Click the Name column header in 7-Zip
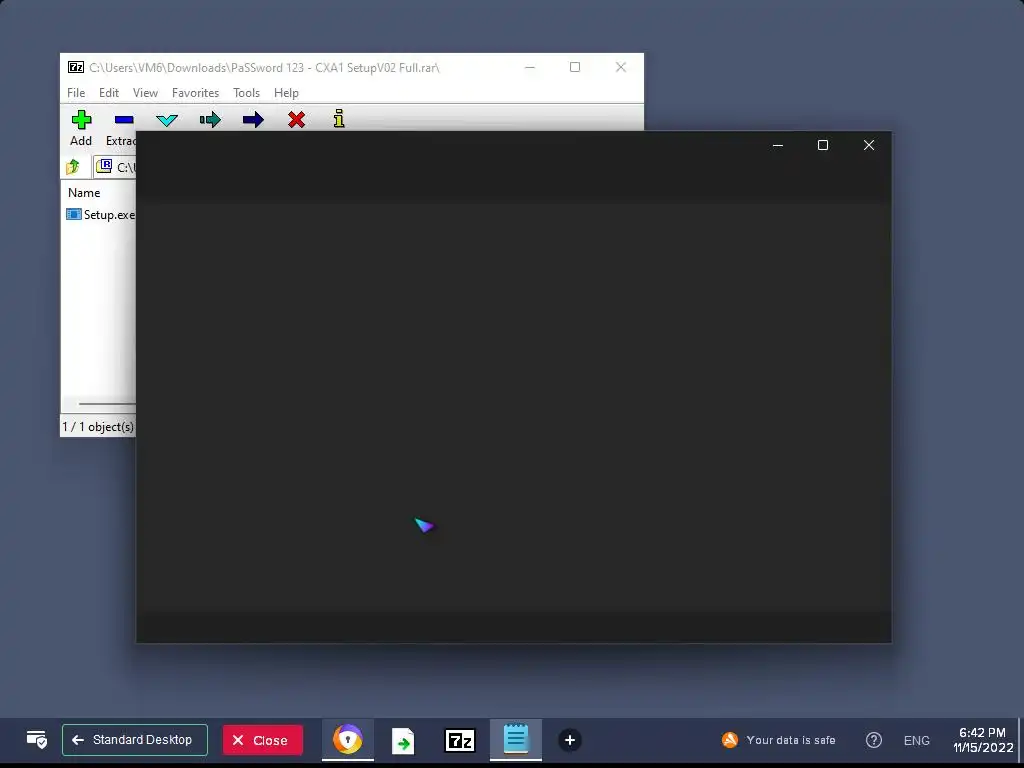The width and height of the screenshot is (1024, 768). click(x=84, y=193)
